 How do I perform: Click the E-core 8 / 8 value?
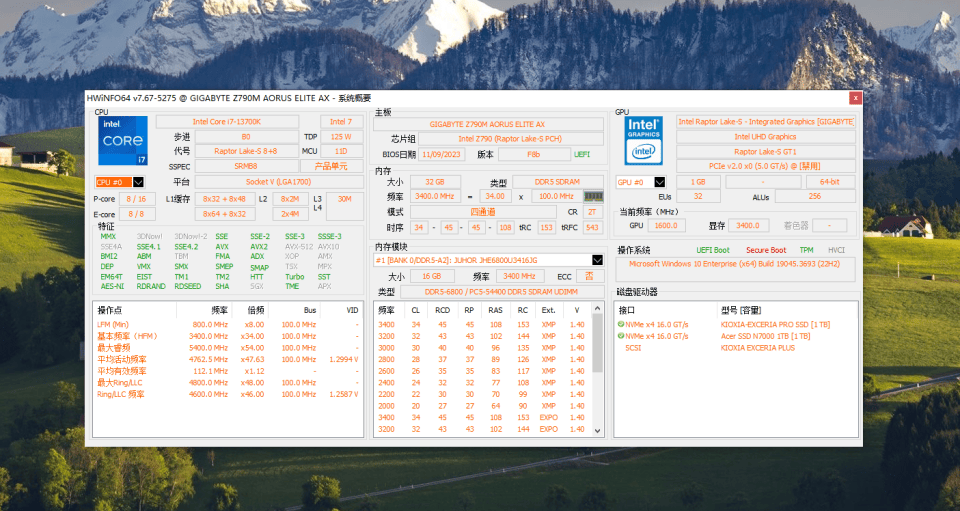137,214
